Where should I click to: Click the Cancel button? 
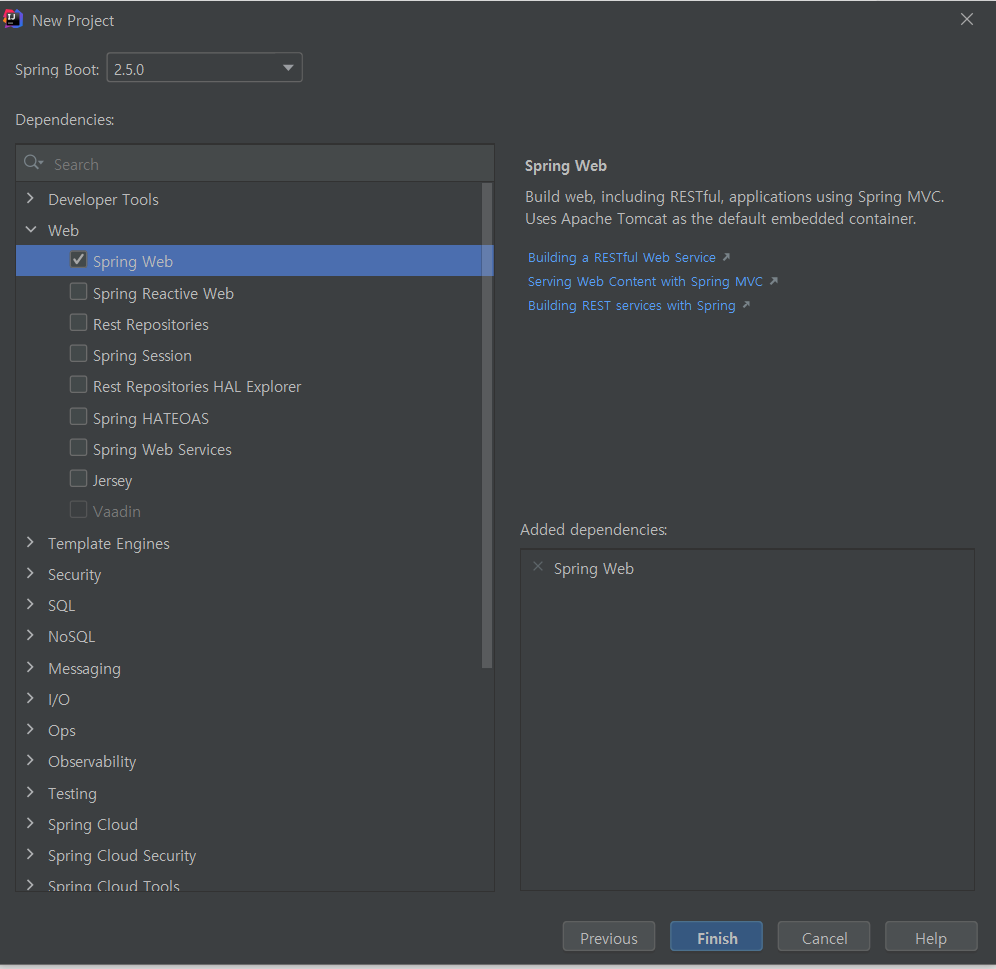pos(824,937)
